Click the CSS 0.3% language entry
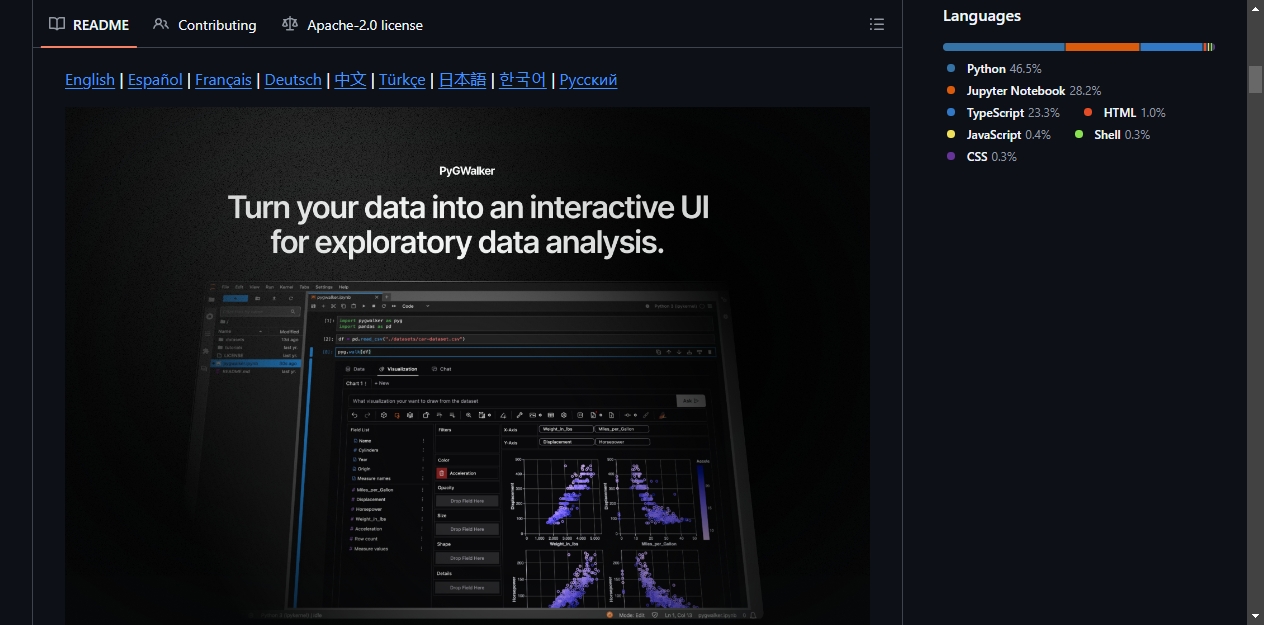This screenshot has height=625, width=1264. [981, 157]
